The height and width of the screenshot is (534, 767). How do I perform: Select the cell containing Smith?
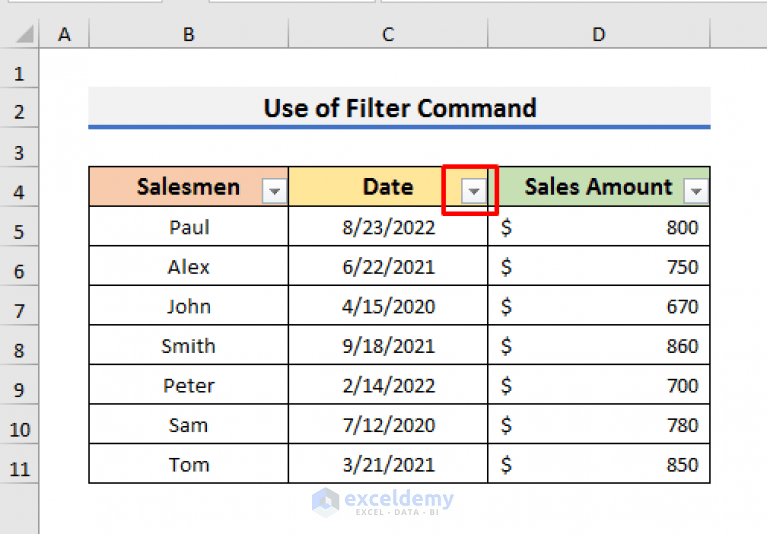pos(189,345)
